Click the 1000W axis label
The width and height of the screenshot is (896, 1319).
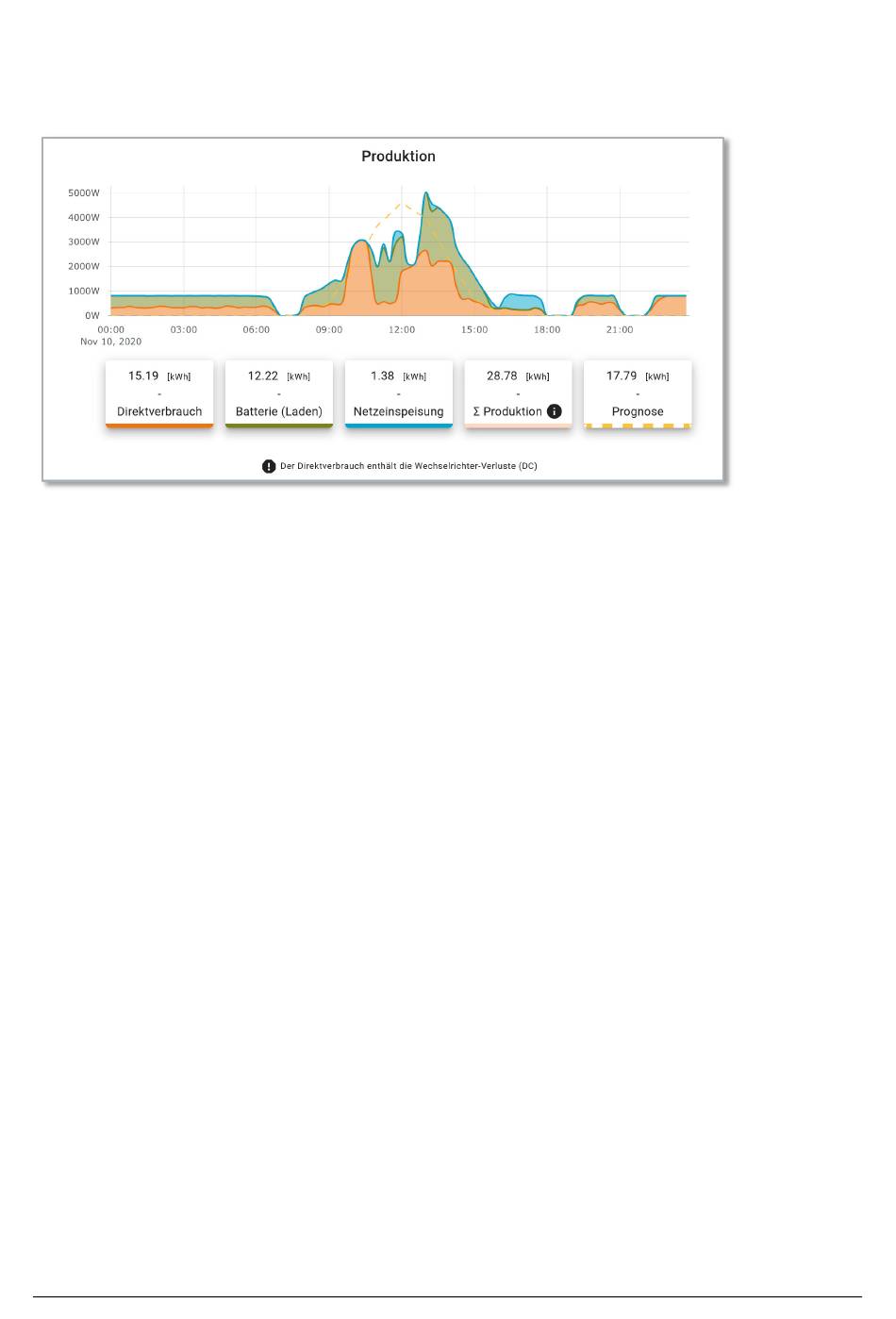coord(84,291)
